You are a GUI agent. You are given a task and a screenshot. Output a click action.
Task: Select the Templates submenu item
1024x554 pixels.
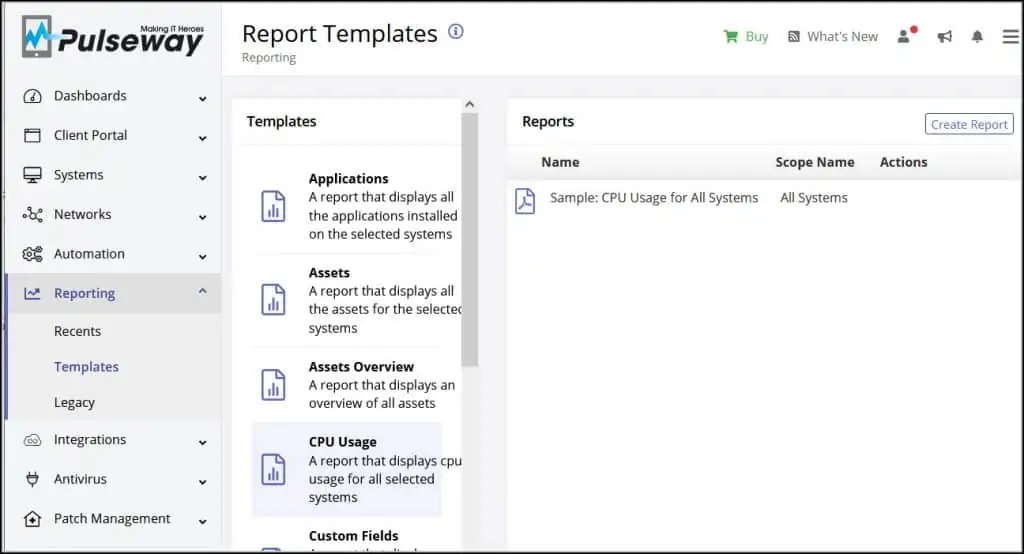click(86, 367)
